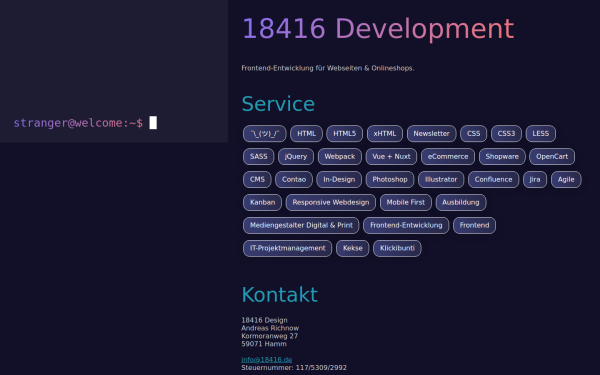The image size is (600, 375).
Task: Choose the OpenCart tag
Action: [x=552, y=157]
